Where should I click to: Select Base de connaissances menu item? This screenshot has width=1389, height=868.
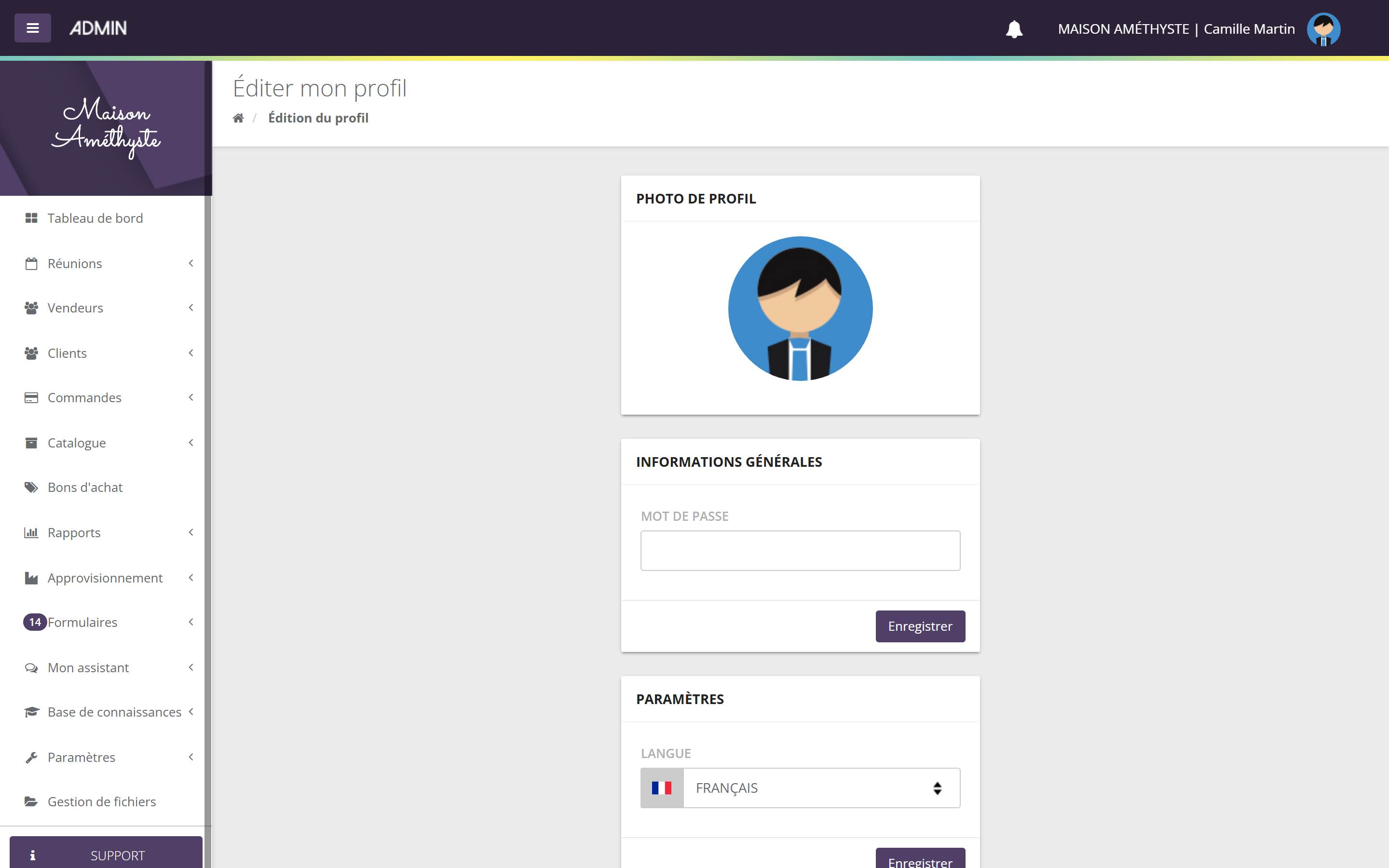click(x=102, y=712)
